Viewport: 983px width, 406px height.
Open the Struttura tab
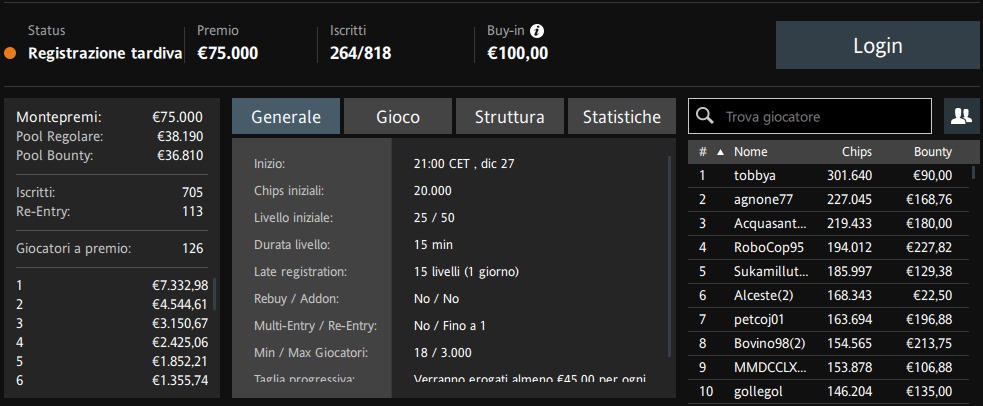pyautogui.click(x=510, y=117)
